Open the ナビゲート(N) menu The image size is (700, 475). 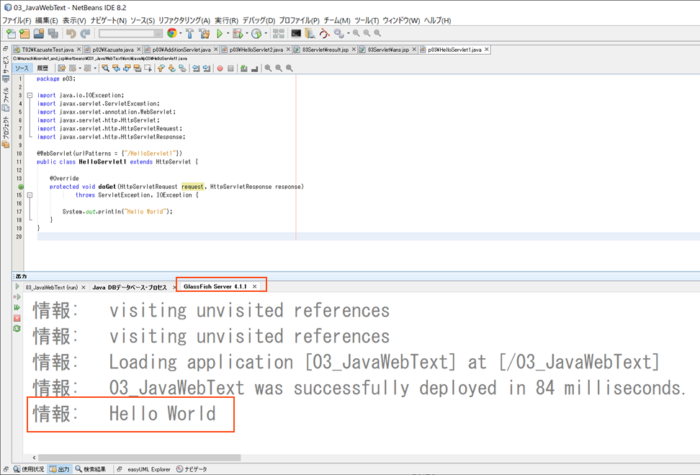(108, 21)
